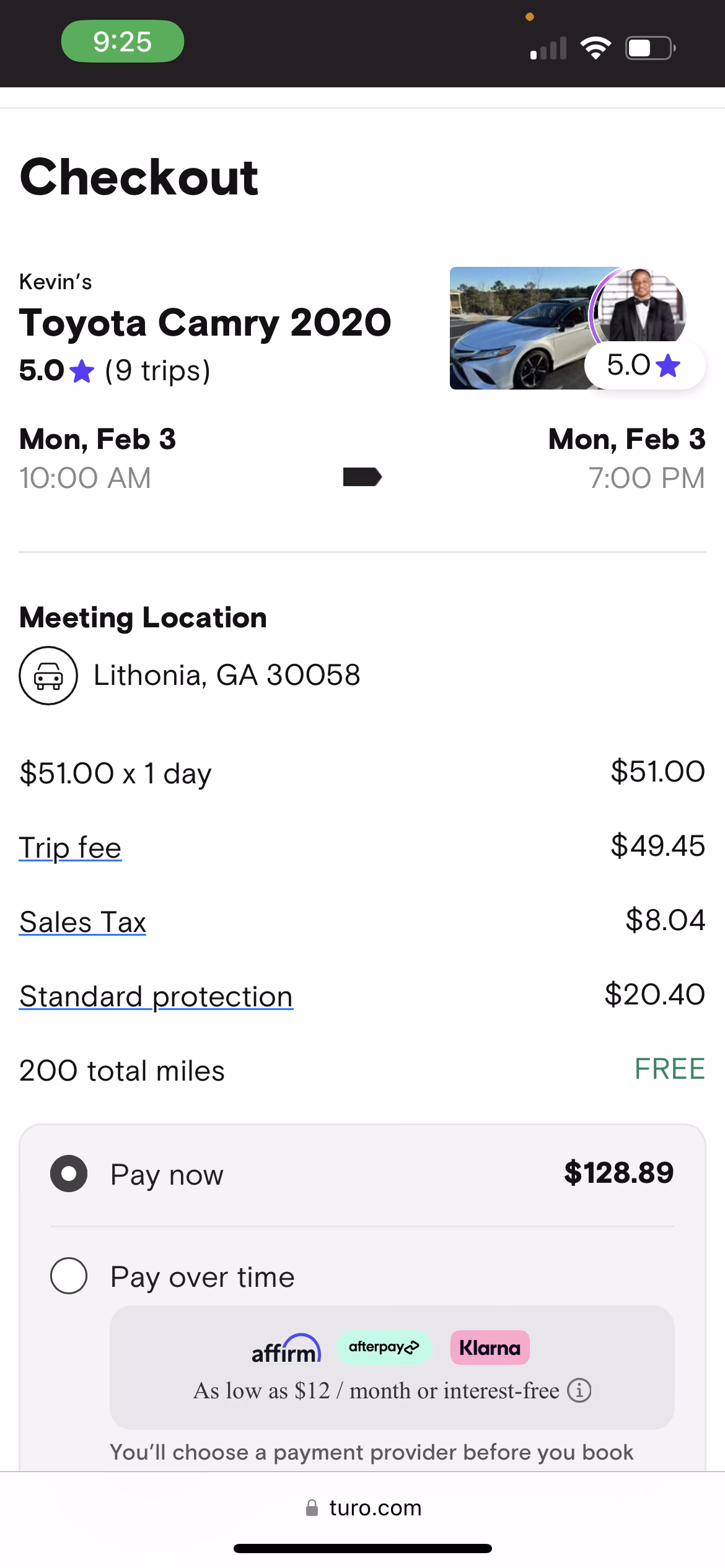Tap the lock icon next to turo.com
The width and height of the screenshot is (725, 1568).
(x=312, y=1508)
